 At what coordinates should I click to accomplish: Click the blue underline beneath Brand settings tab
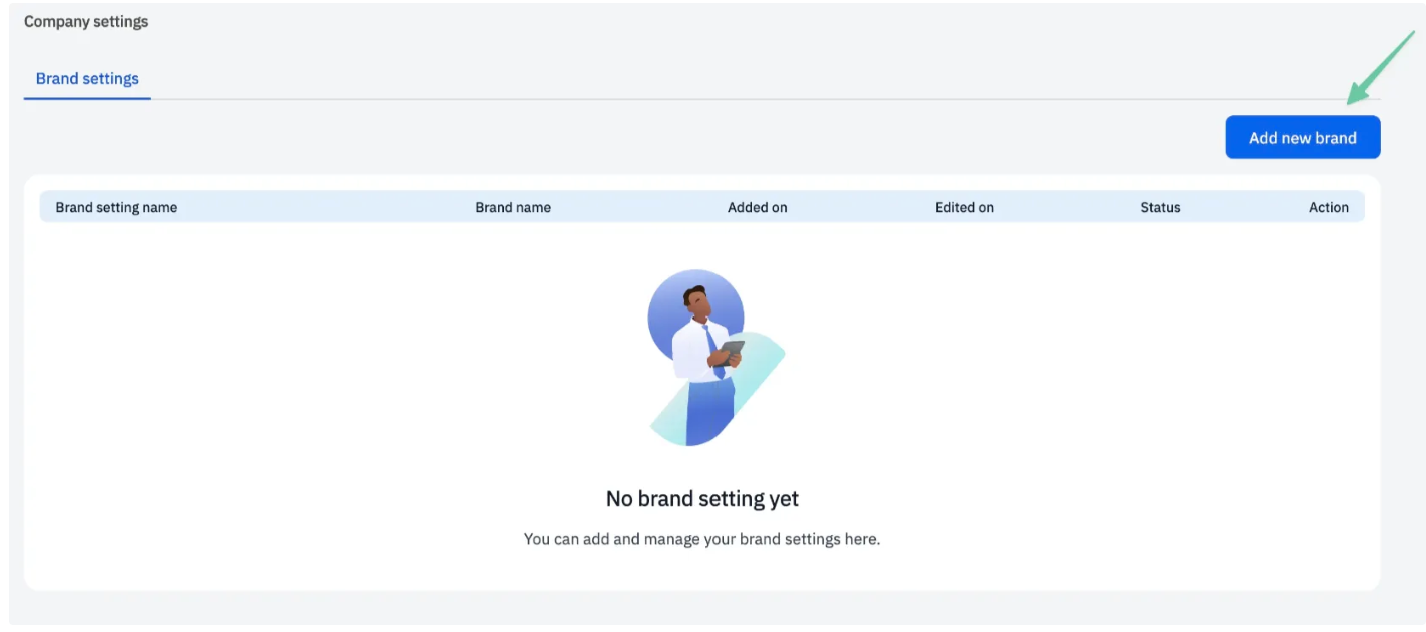[87, 99]
